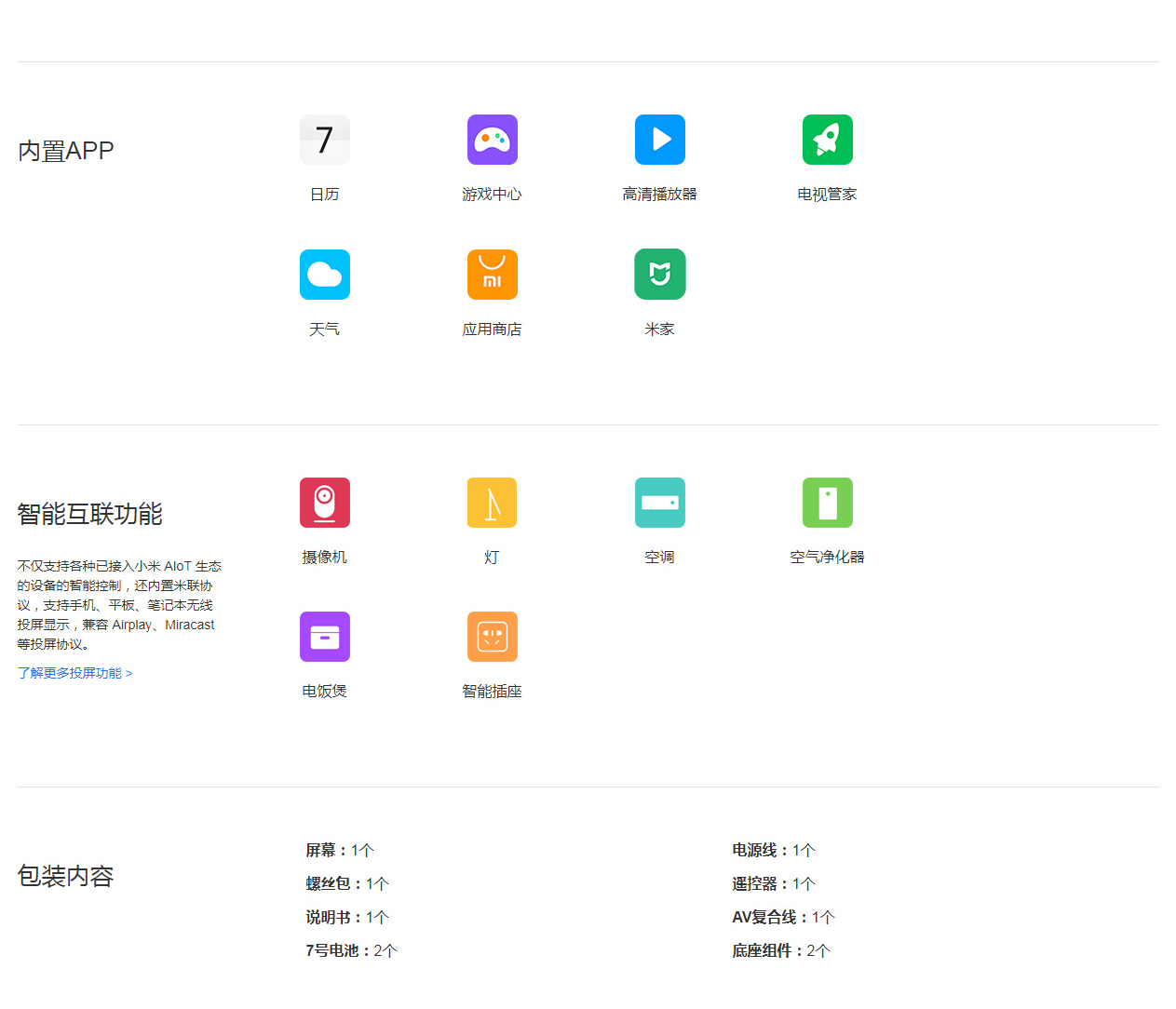The width and height of the screenshot is (1176, 1009).
Task: Select the green TV Manager rocket icon
Action: click(x=827, y=140)
